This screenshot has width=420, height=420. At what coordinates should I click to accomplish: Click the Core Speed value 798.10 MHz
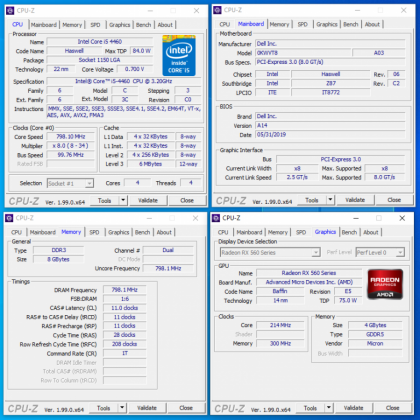(x=71, y=137)
